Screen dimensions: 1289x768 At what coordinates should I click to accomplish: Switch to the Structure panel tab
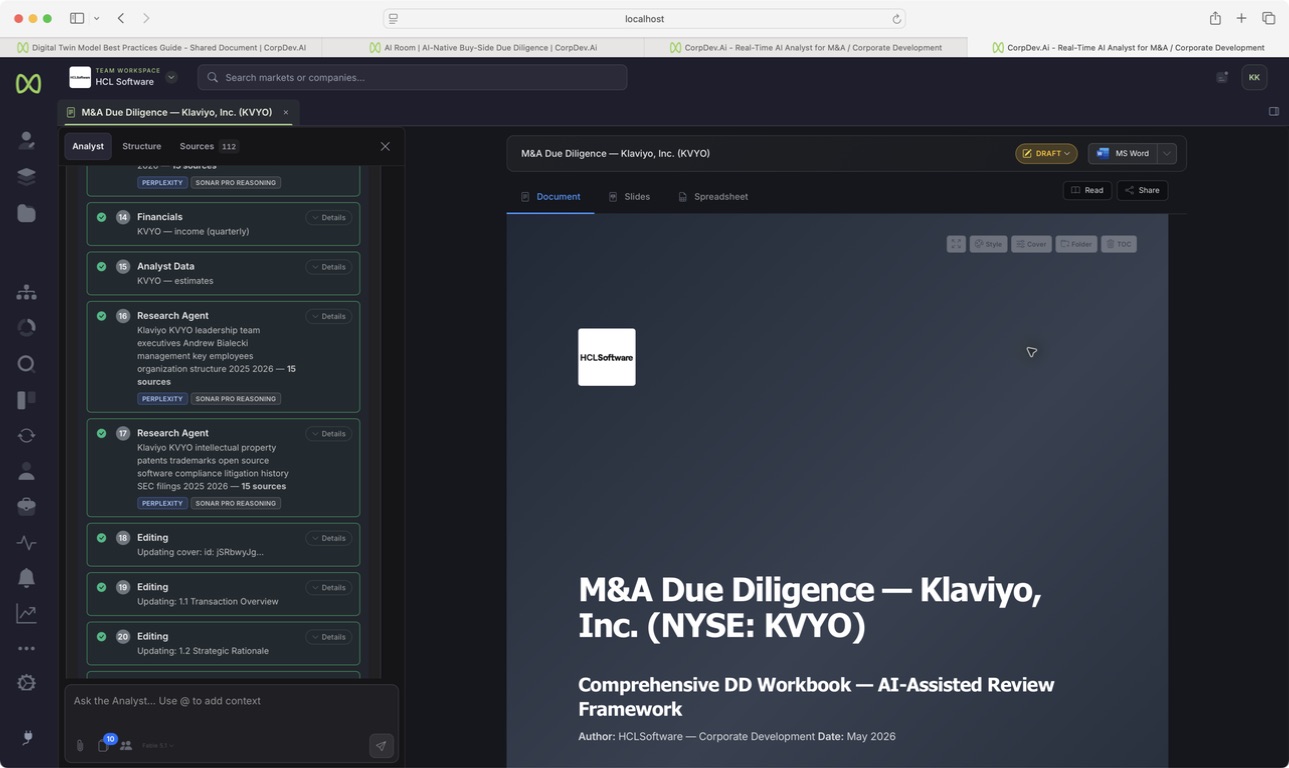coord(141,146)
